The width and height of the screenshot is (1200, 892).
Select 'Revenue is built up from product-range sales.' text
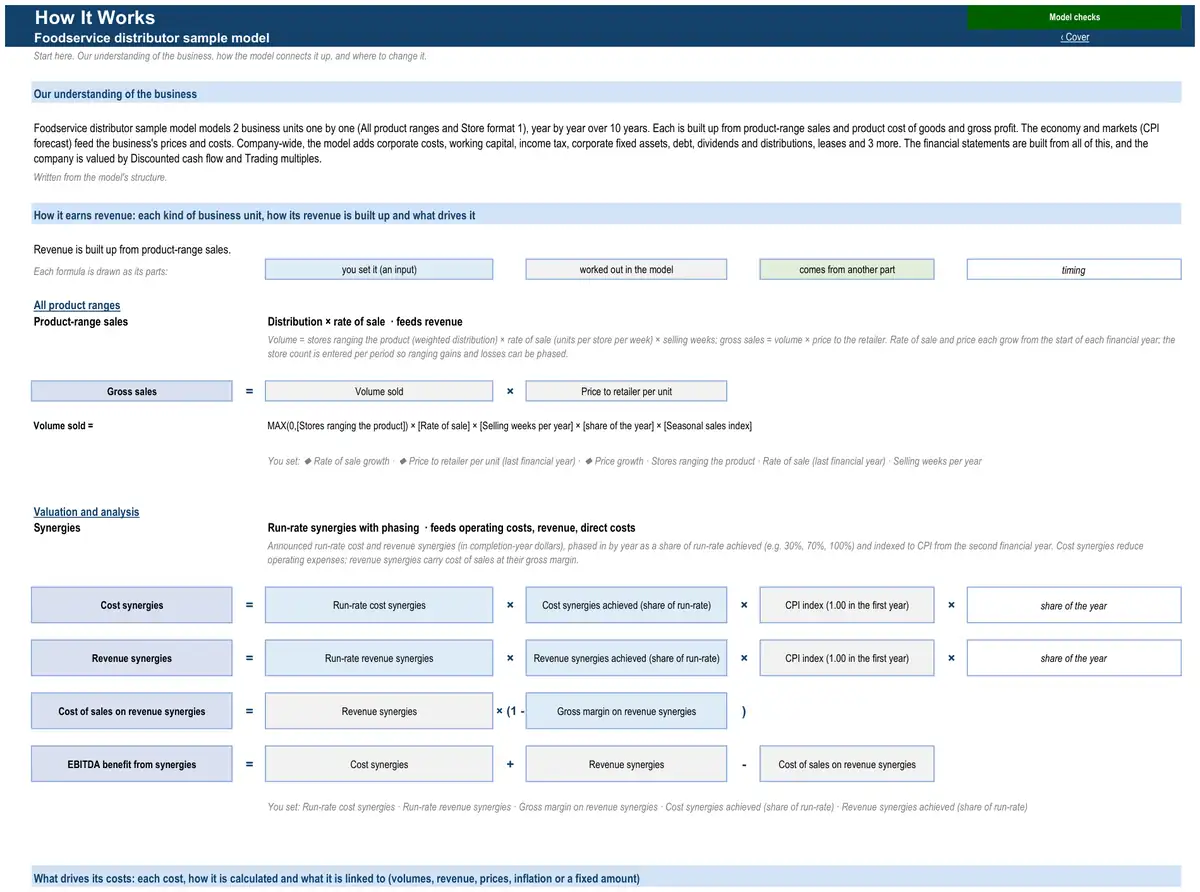click(x=132, y=249)
